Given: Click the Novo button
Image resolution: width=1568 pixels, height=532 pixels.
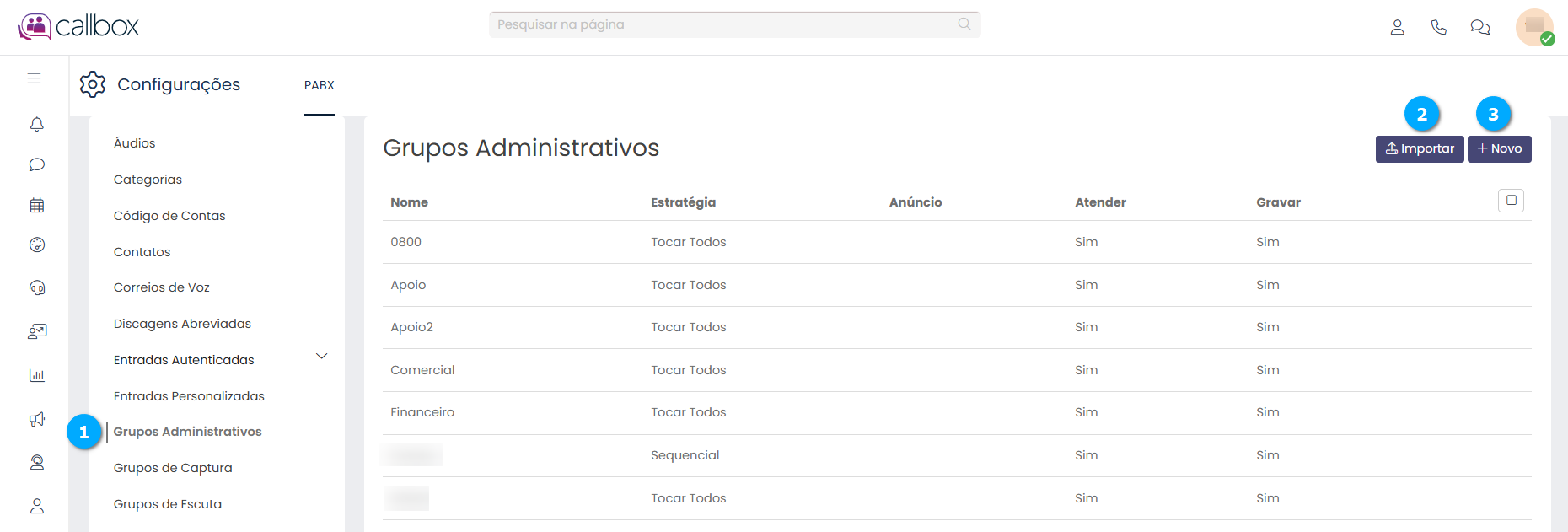Looking at the screenshot, I should [1499, 149].
